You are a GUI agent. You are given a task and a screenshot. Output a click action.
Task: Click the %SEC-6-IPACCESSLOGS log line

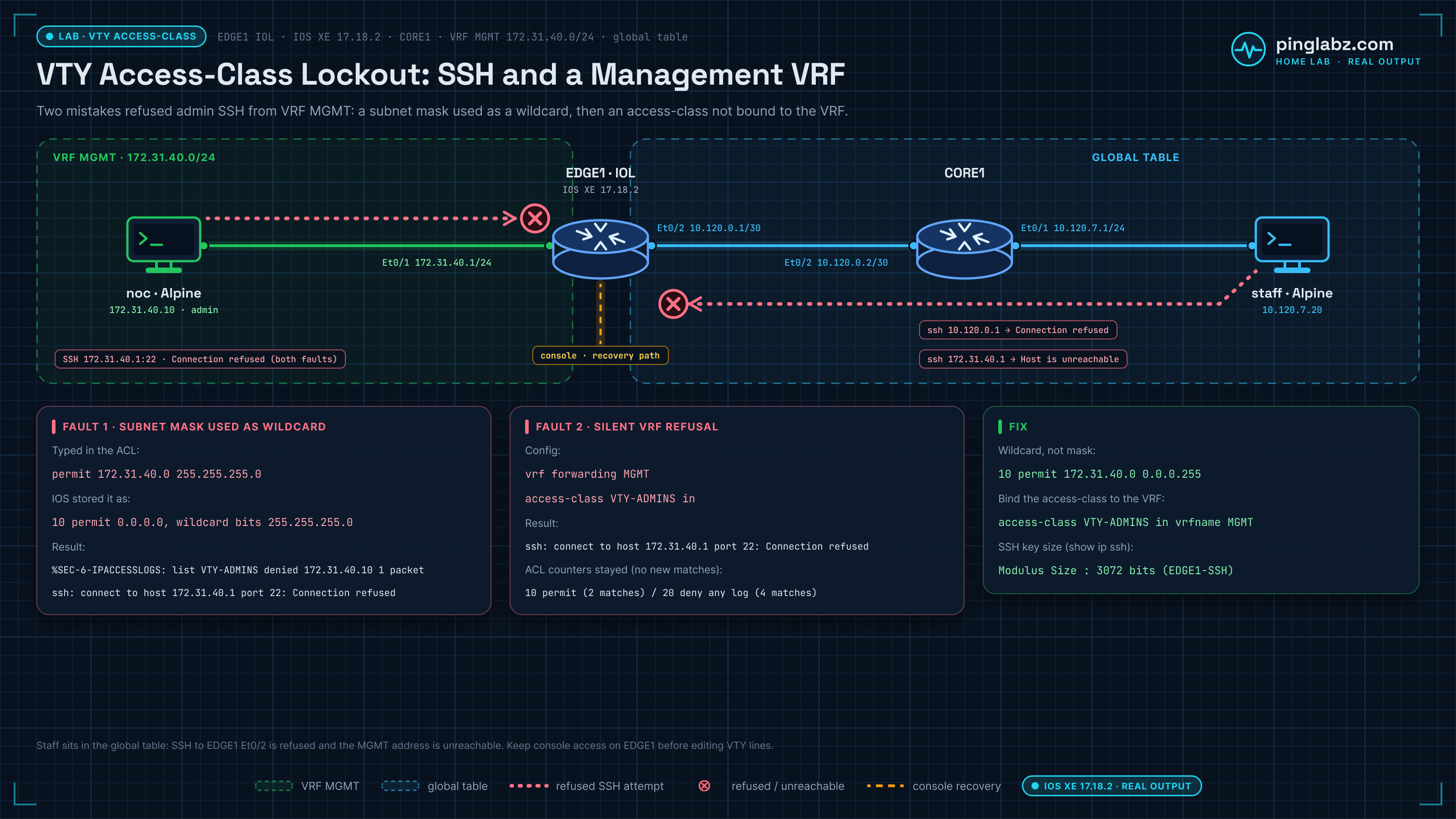click(x=238, y=570)
